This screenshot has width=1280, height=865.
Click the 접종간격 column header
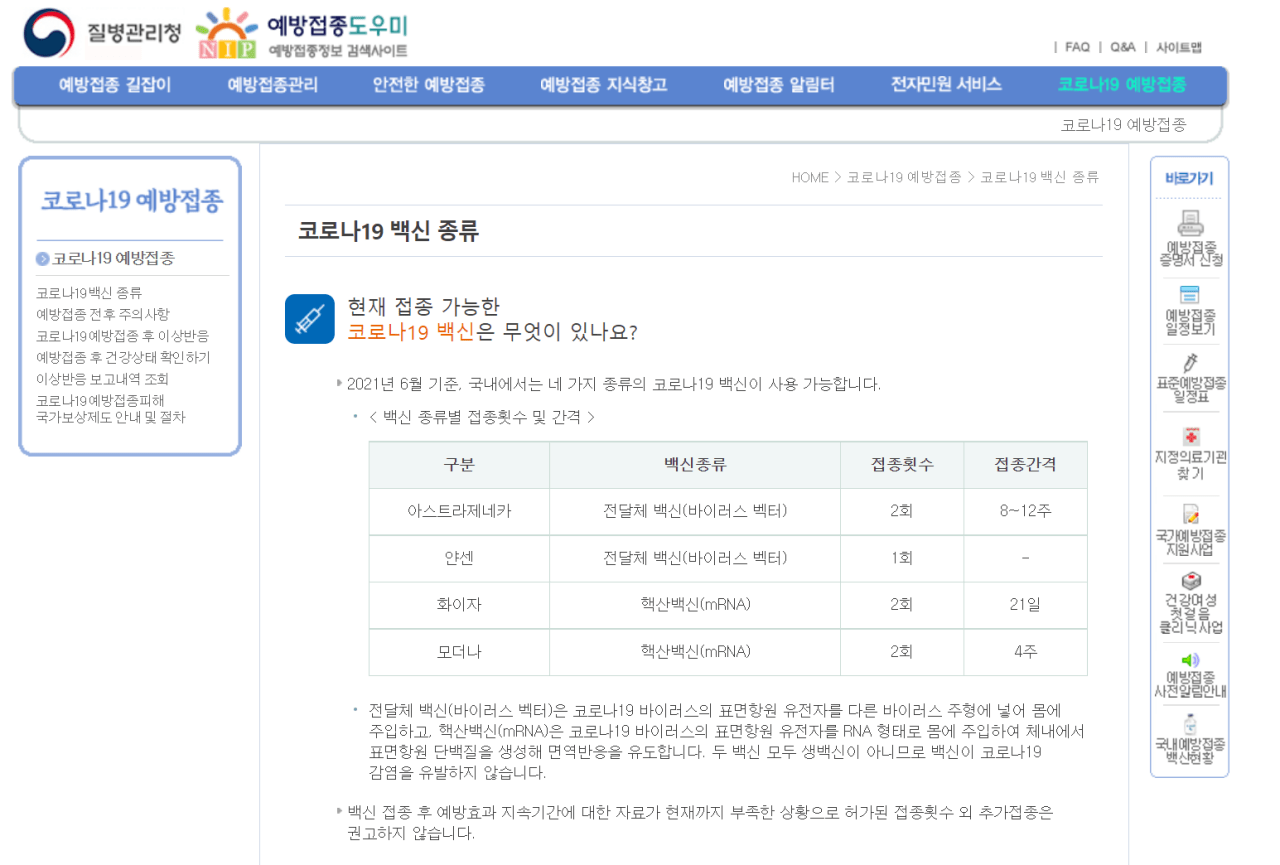[1026, 465]
